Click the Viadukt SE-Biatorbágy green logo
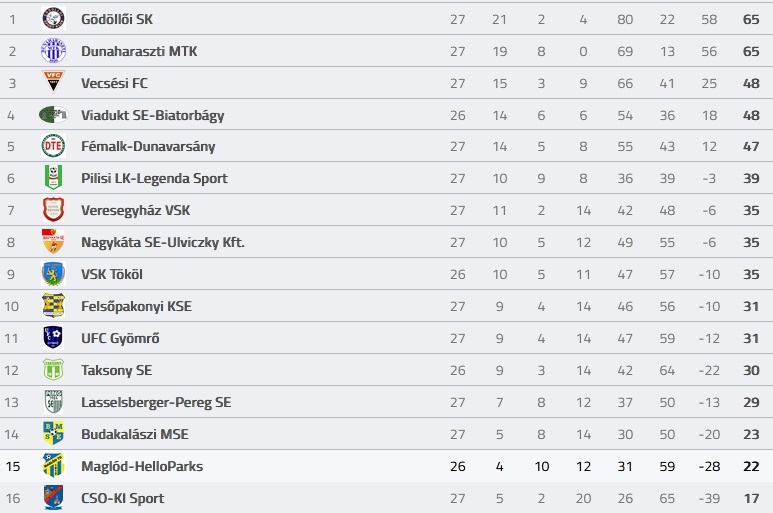 coord(53,115)
